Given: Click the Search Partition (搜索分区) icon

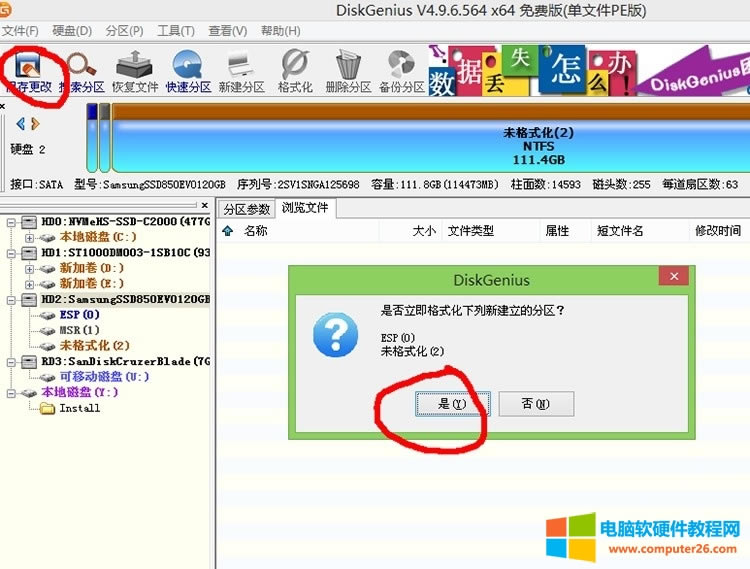Looking at the screenshot, I should point(81,70).
